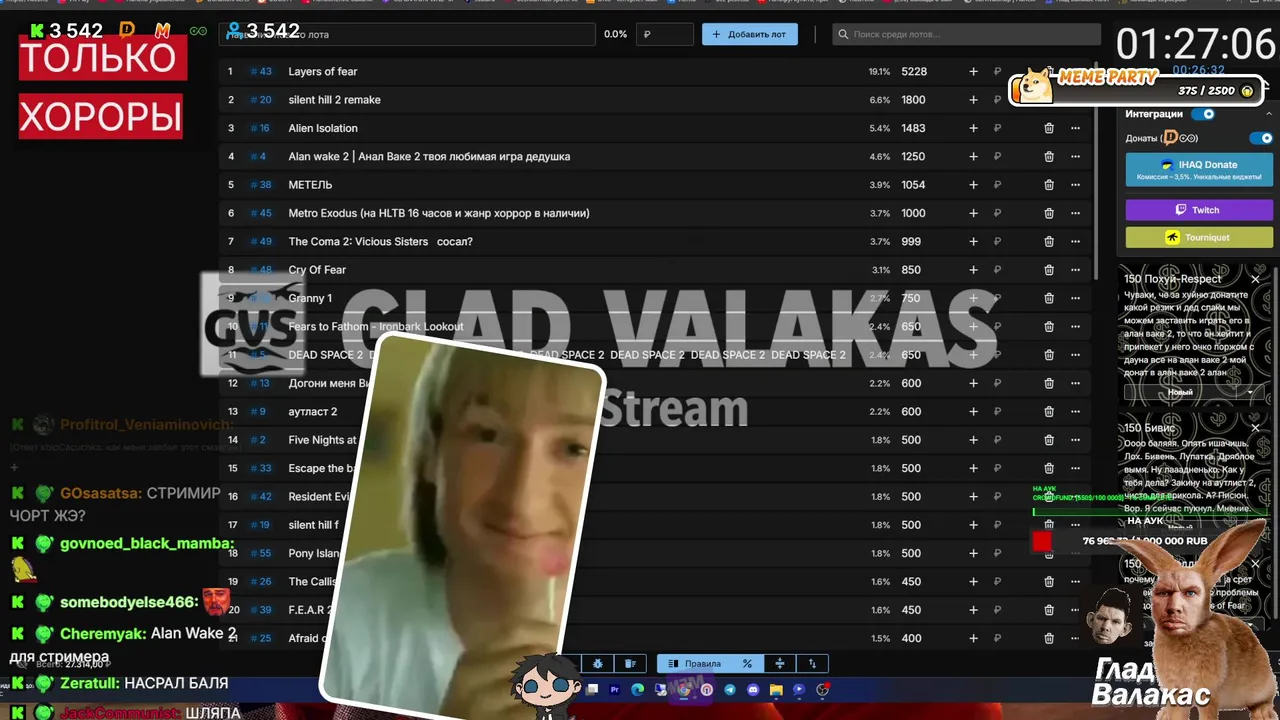Viewport: 1280px width, 720px height.
Task: Click plus icon for Cry Of Fear
Action: coord(973,270)
